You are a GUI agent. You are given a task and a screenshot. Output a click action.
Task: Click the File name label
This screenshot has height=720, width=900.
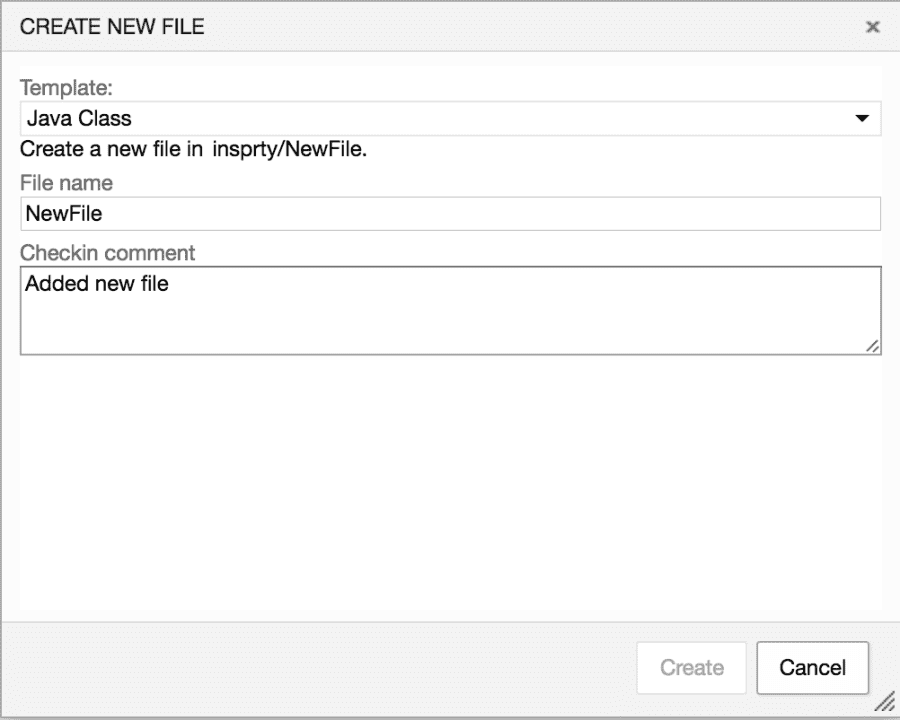[x=66, y=183]
